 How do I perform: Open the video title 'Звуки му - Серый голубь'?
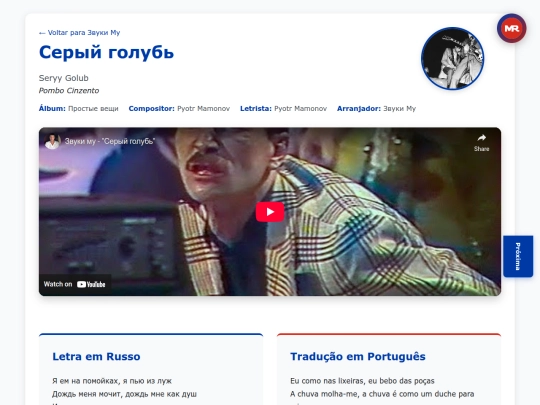point(110,141)
